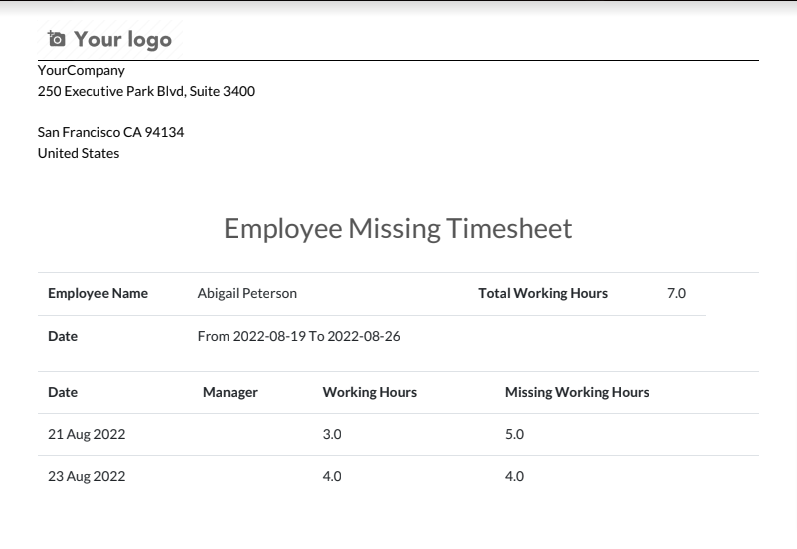Click the date range From 2022-08-19 To 2022-08-26
The height and width of the screenshot is (549, 797).
[x=299, y=336]
